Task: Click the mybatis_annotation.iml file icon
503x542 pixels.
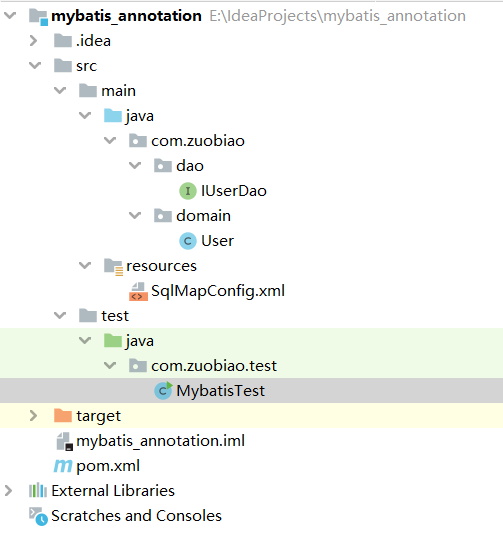Action: [x=64, y=441]
